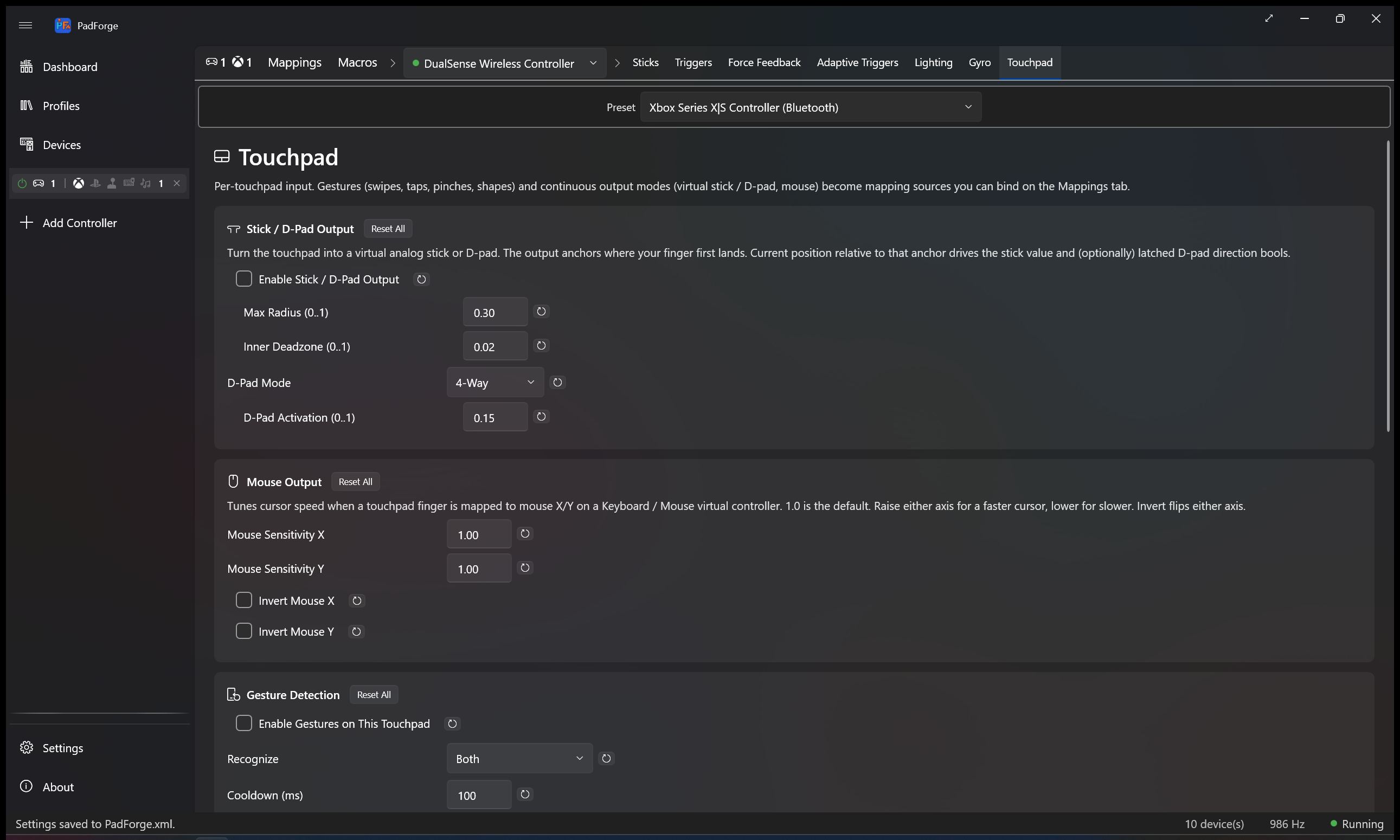Open the Gyro tab
1400x840 pixels.
click(x=980, y=62)
